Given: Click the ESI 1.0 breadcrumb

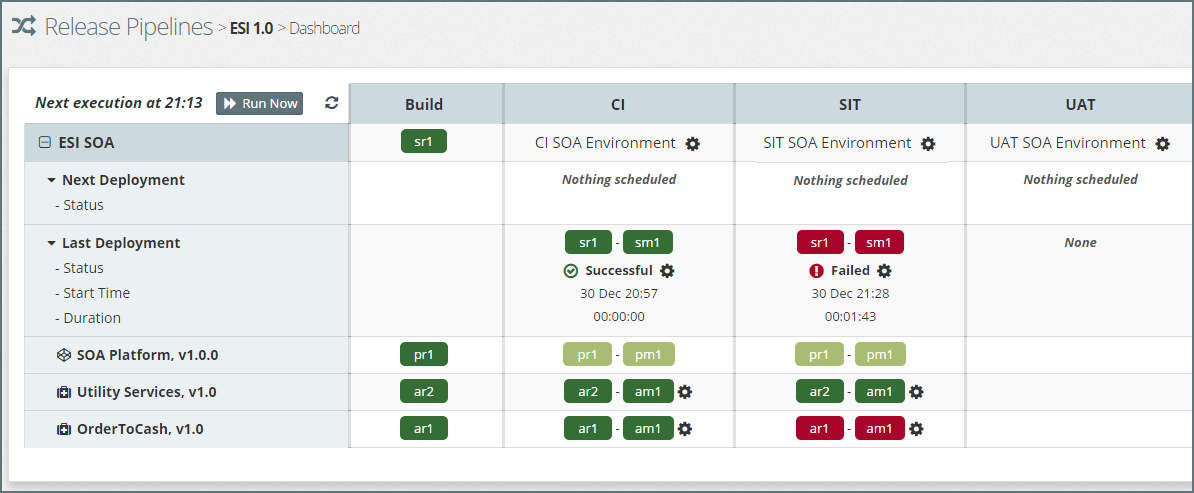Looking at the screenshot, I should tap(251, 28).
